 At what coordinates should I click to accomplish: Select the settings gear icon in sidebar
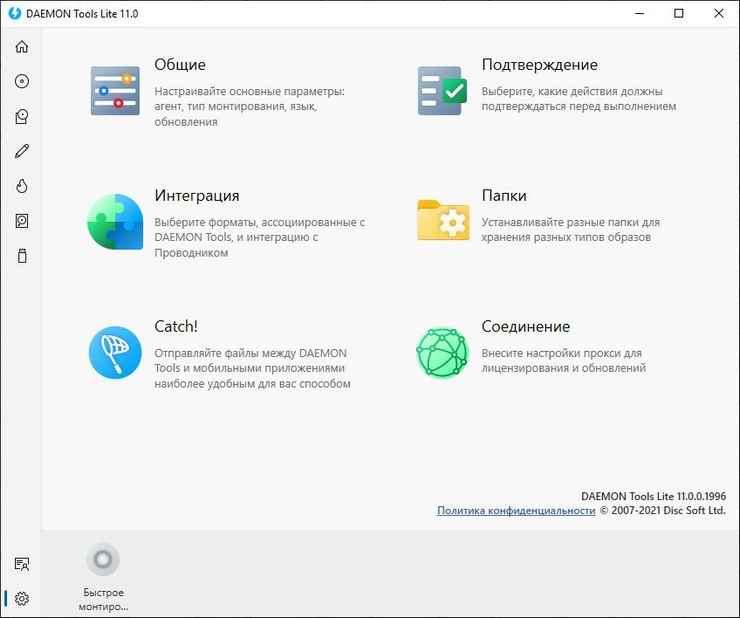(x=21, y=599)
